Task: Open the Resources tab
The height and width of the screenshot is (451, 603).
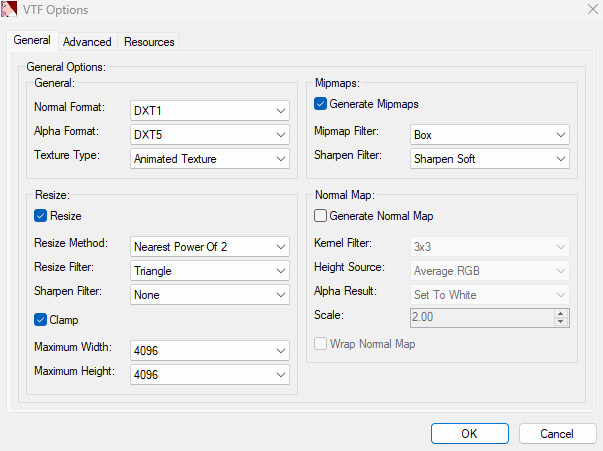Action: [x=148, y=42]
